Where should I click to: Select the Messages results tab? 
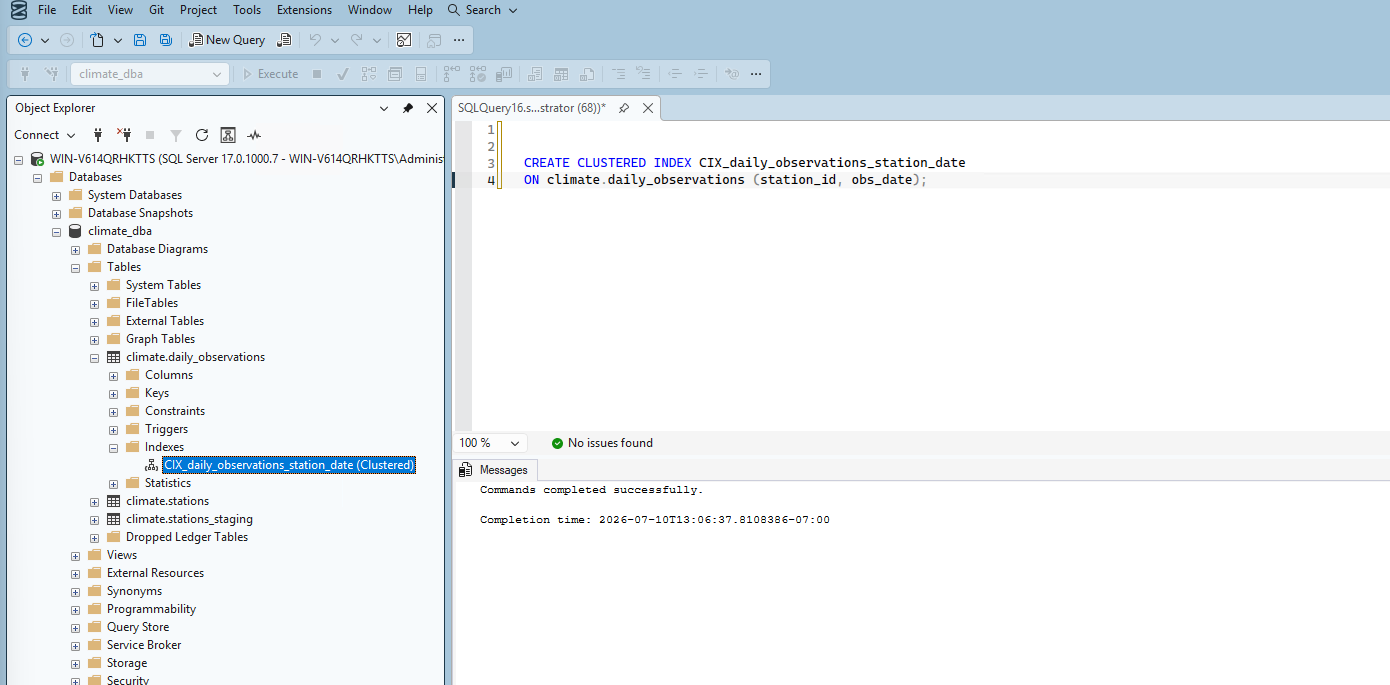495,470
